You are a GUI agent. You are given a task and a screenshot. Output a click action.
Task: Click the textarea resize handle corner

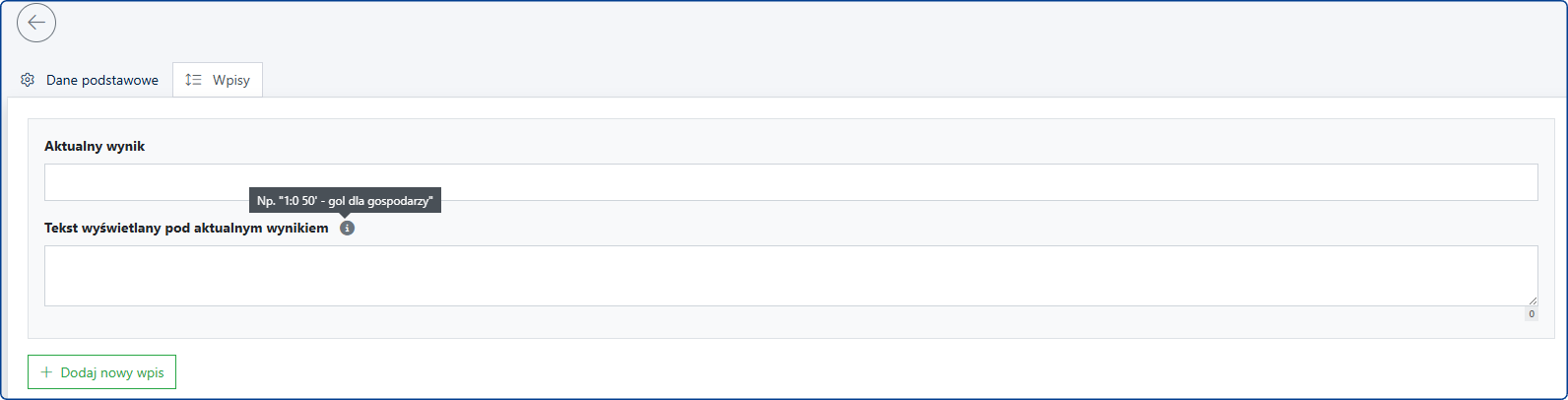pyautogui.click(x=1533, y=300)
